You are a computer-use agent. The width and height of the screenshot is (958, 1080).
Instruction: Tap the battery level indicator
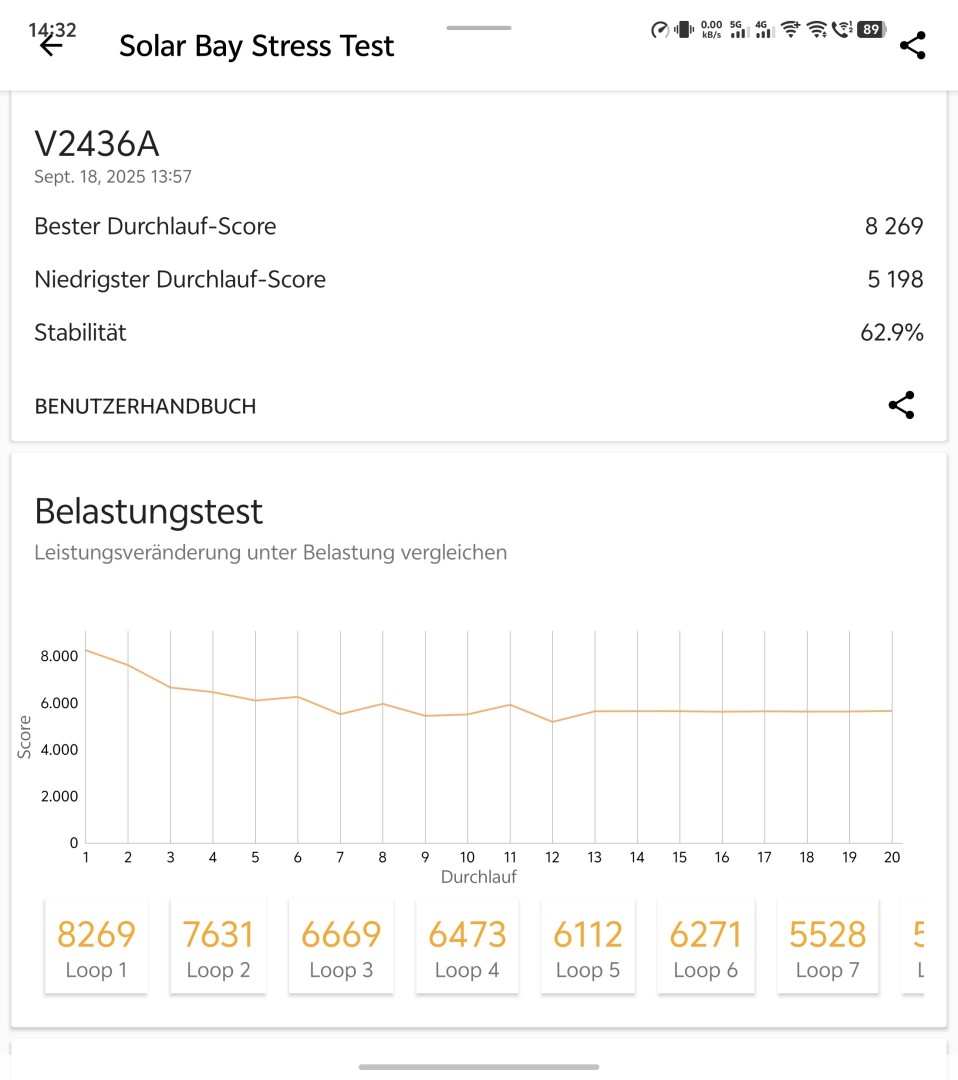click(871, 30)
